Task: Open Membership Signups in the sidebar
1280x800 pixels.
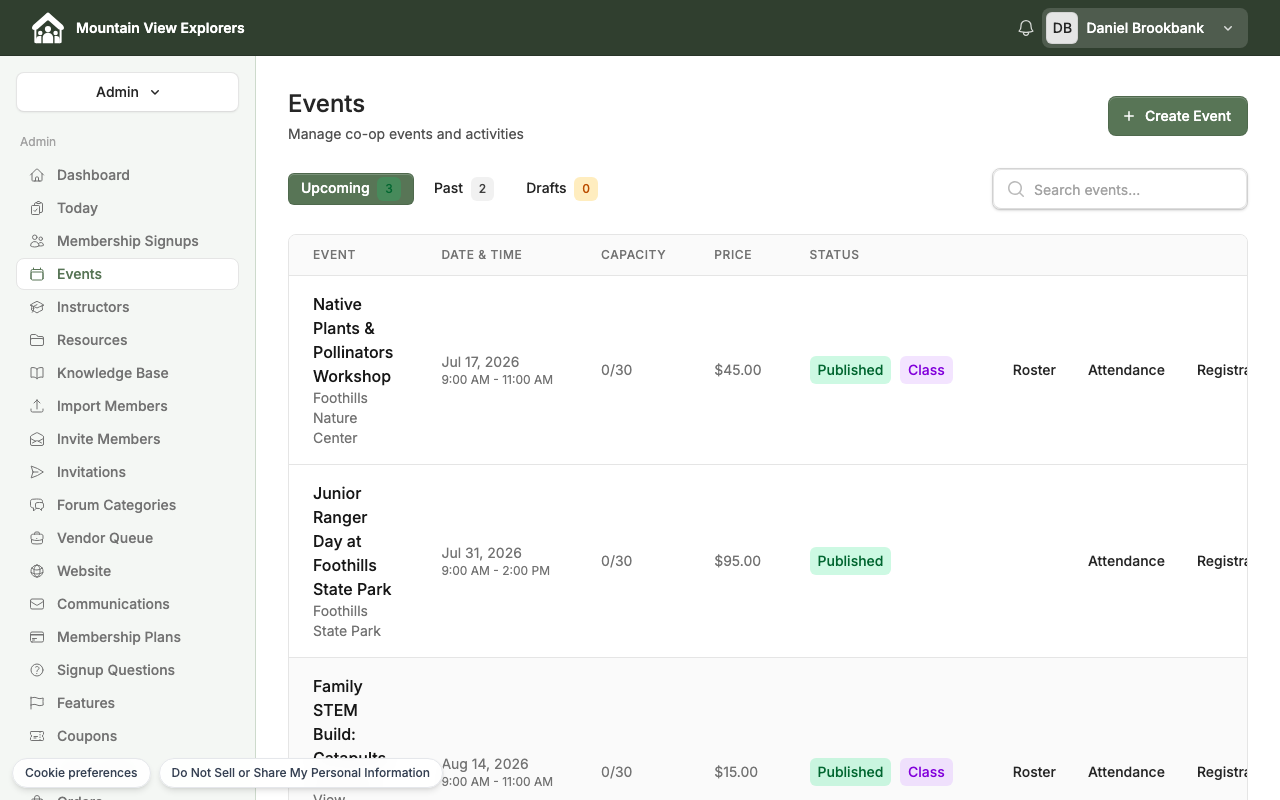Action: click(x=127, y=241)
